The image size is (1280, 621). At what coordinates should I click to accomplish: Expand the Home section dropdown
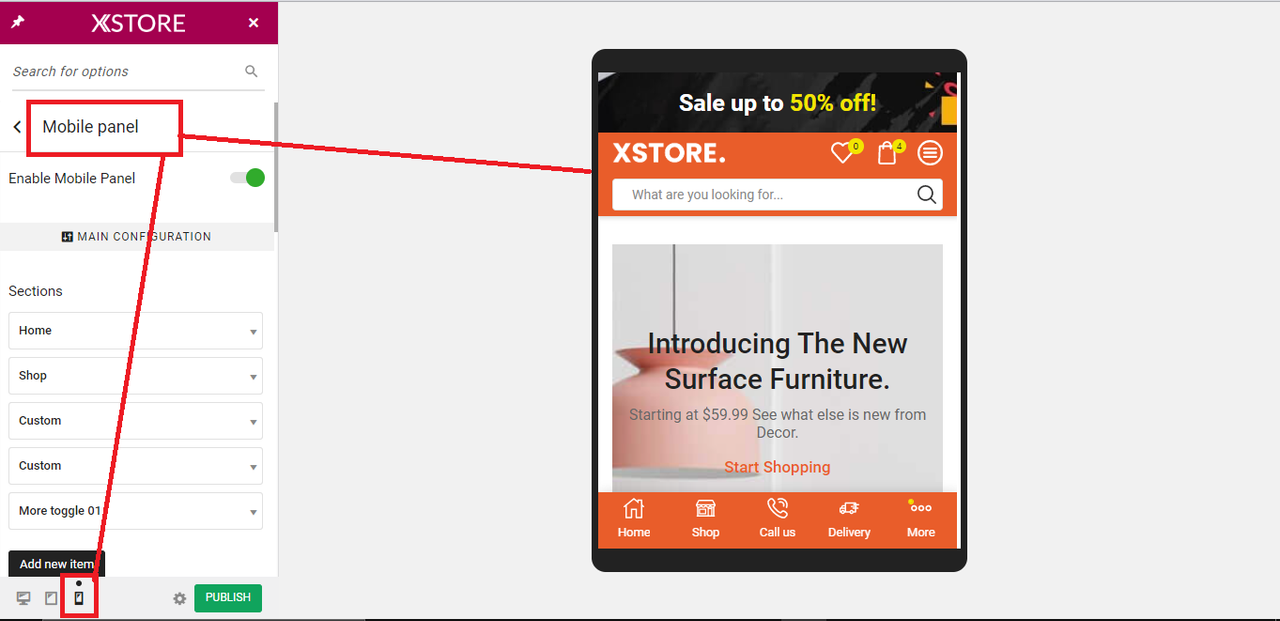(x=135, y=330)
